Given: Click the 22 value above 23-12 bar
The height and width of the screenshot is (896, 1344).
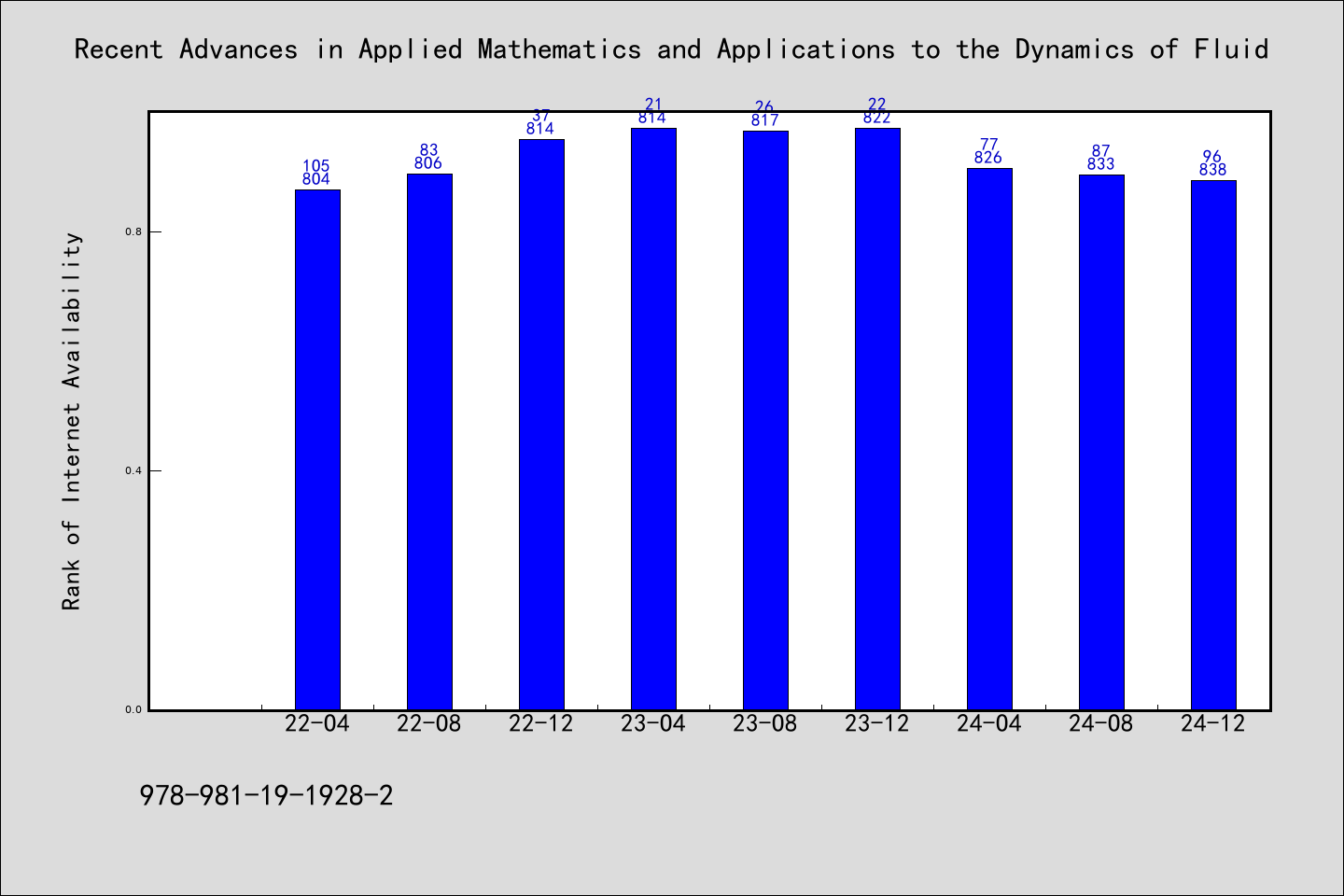Looking at the screenshot, I should (876, 105).
